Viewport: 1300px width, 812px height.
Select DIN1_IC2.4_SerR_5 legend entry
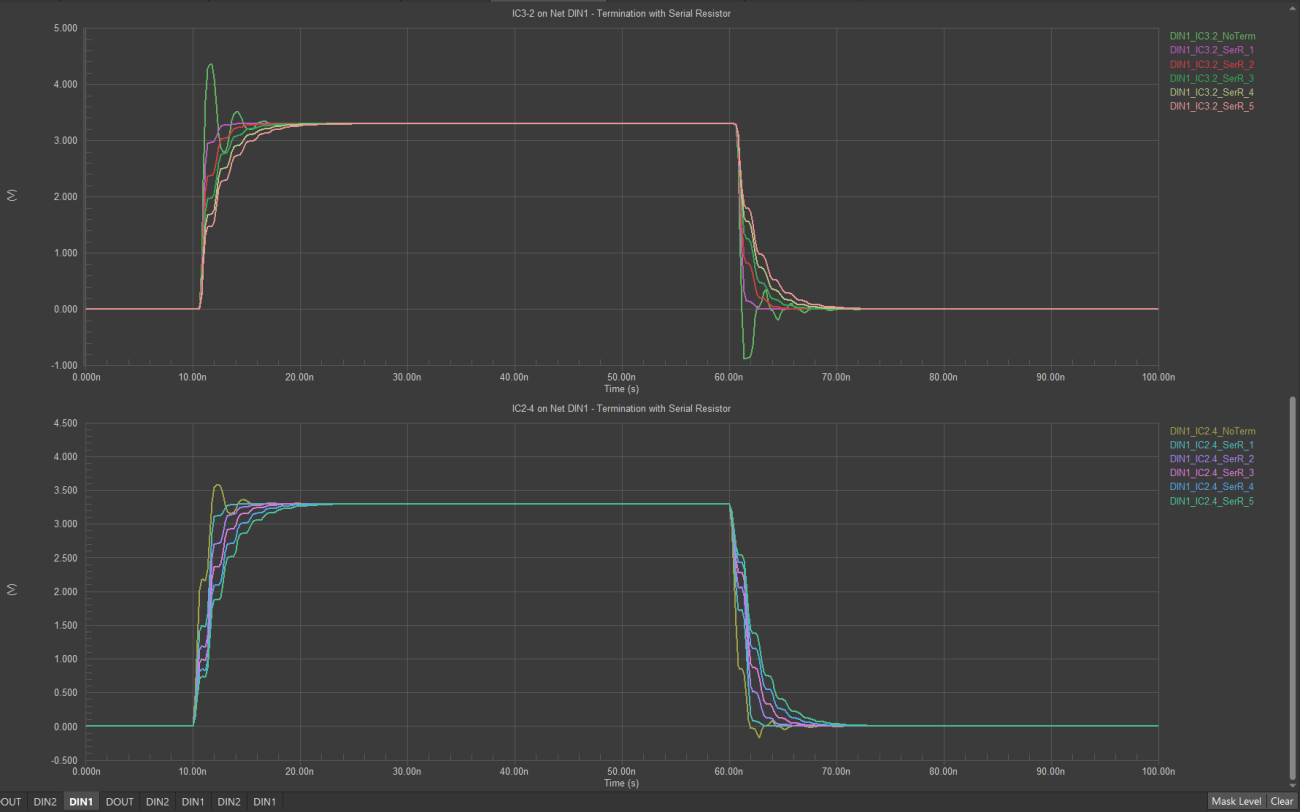point(1212,501)
